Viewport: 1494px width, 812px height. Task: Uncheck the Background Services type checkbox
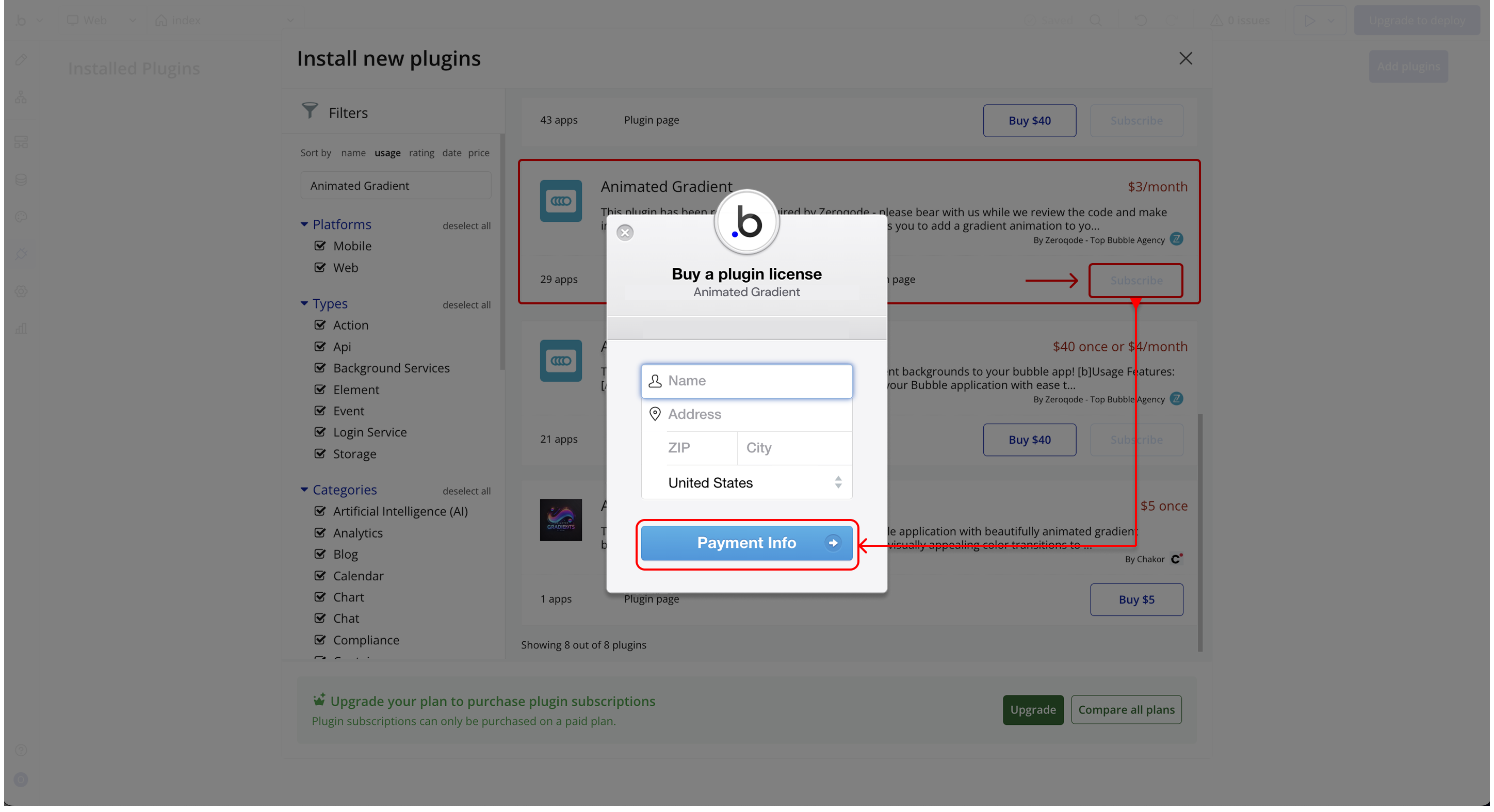320,368
